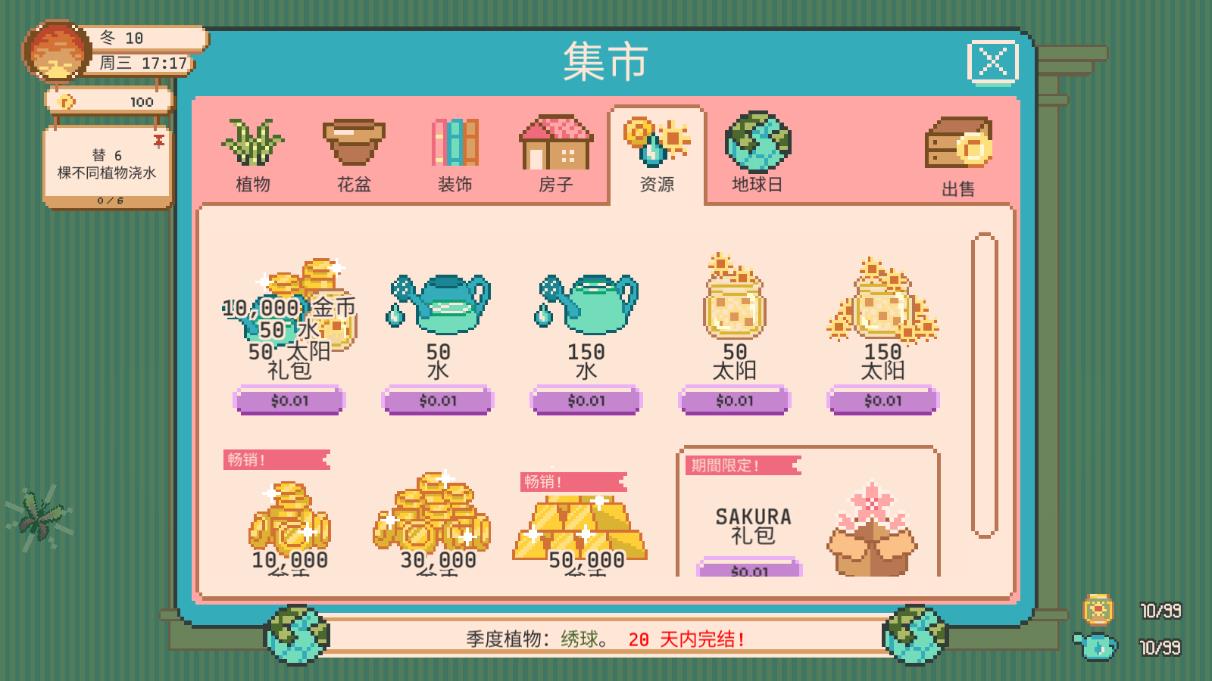Select the sakura gift box icon
Viewport: 1212px width, 681px height.
(872, 530)
